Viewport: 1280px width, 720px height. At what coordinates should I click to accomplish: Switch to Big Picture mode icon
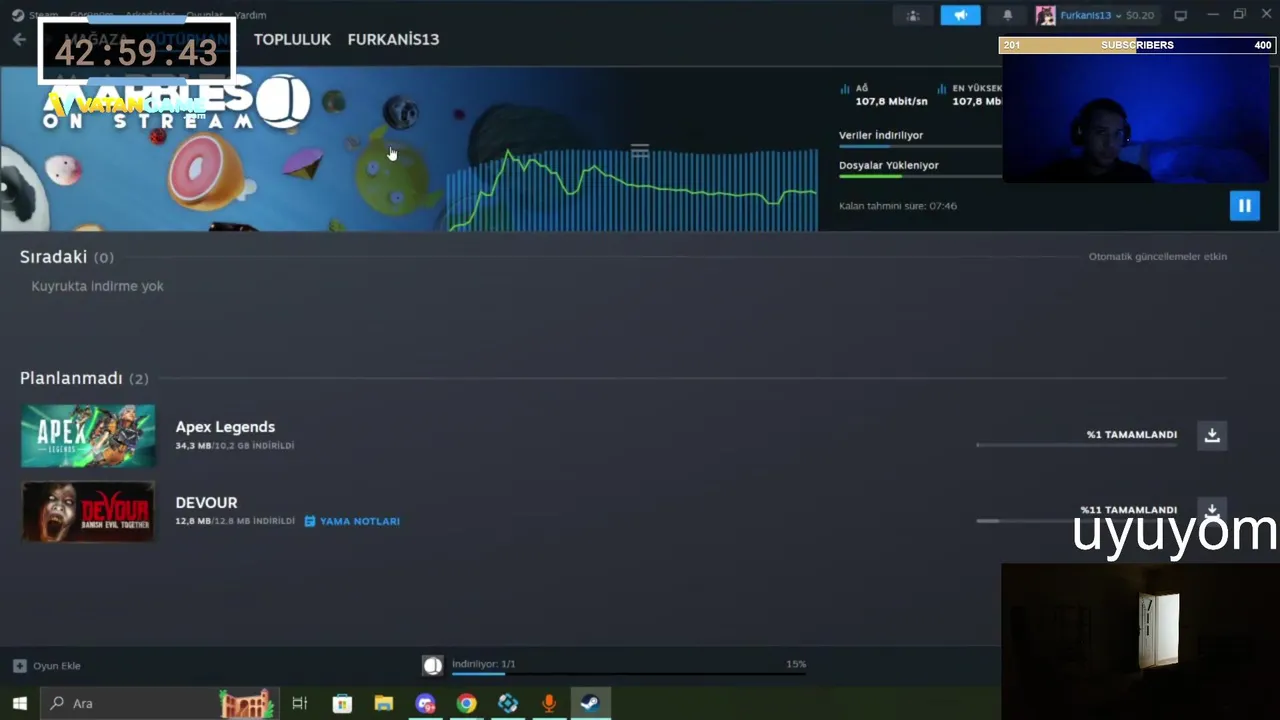[x=1180, y=15]
